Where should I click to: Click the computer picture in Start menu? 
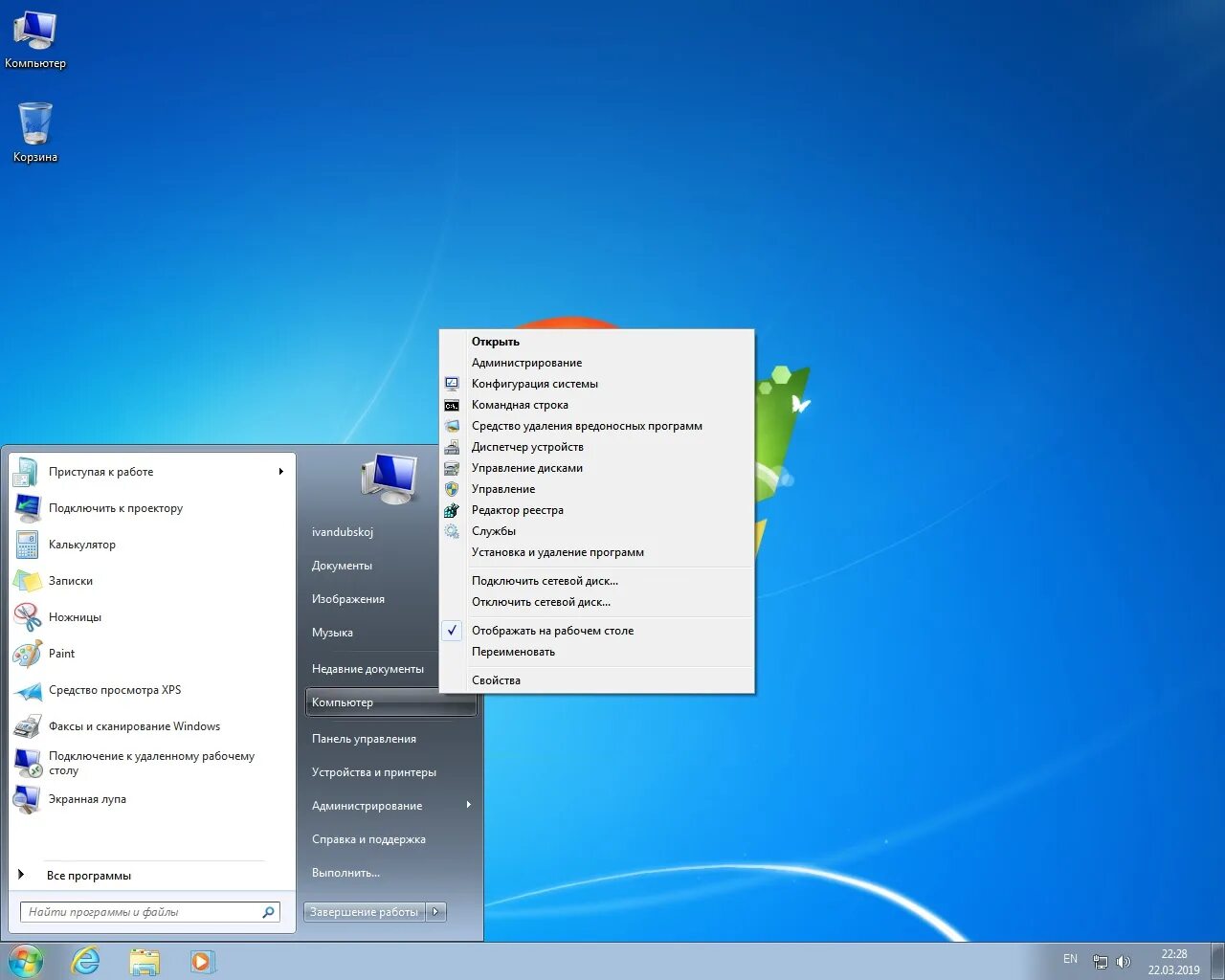[x=390, y=479]
